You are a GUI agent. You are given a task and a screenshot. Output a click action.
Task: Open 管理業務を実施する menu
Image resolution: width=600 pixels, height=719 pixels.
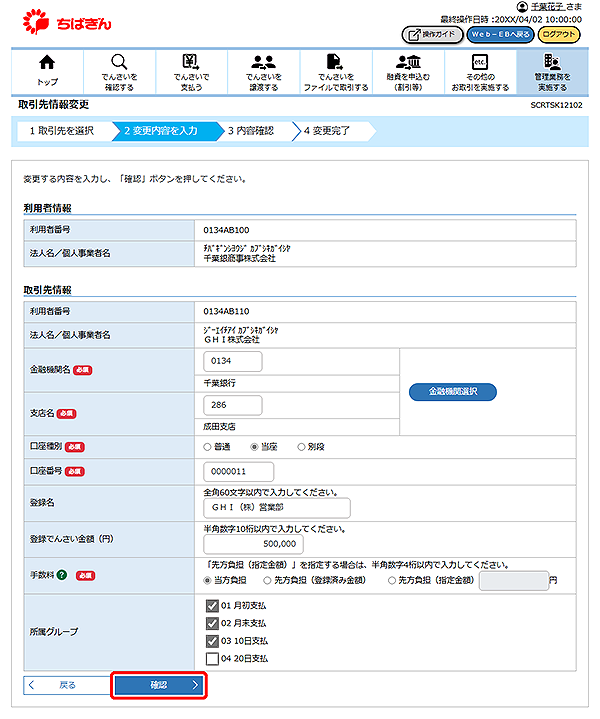click(x=552, y=72)
